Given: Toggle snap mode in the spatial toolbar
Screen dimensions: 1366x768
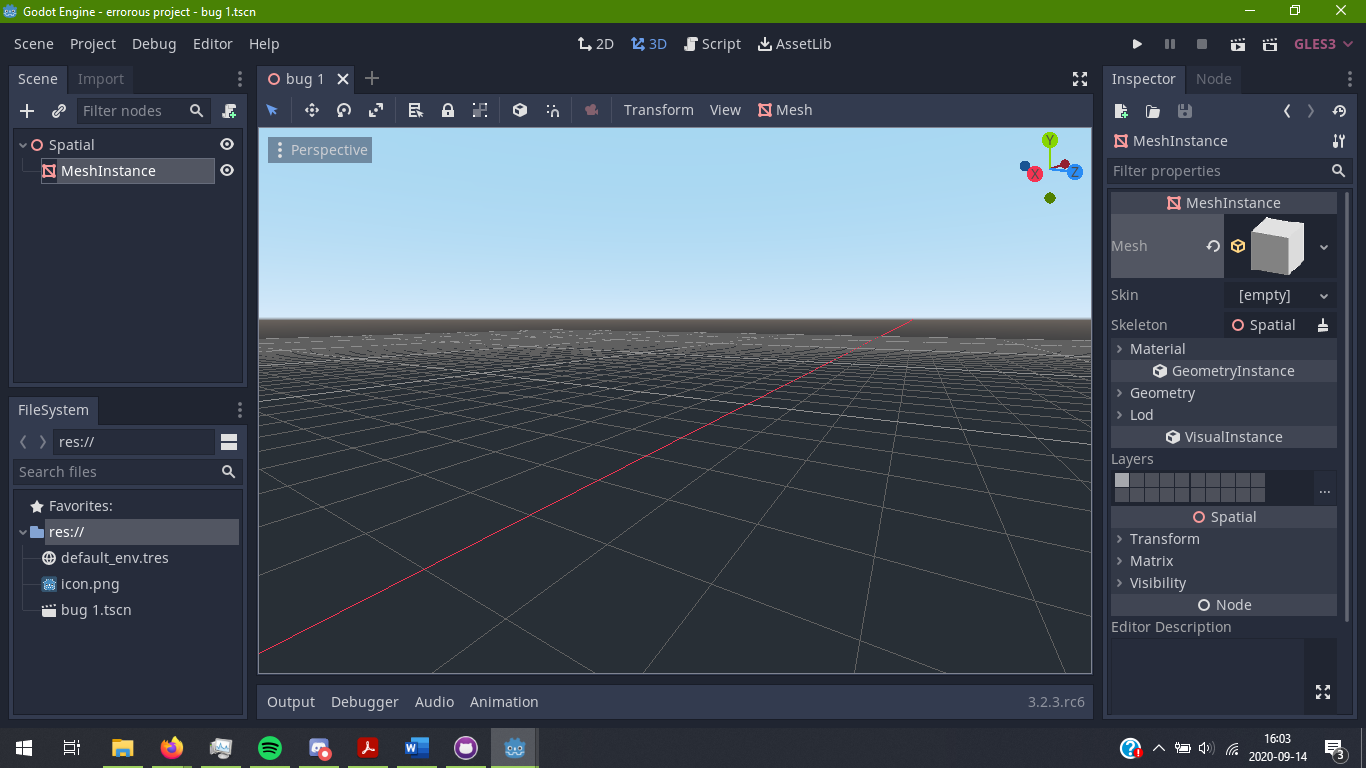Looking at the screenshot, I should [x=551, y=110].
